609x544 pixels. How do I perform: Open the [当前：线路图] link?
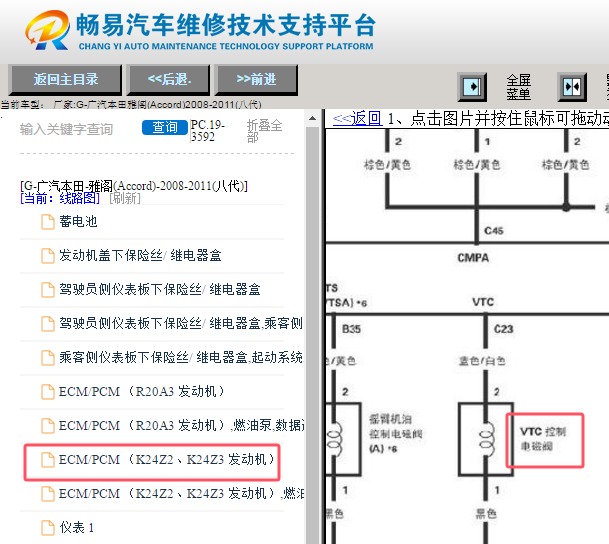pos(60,198)
